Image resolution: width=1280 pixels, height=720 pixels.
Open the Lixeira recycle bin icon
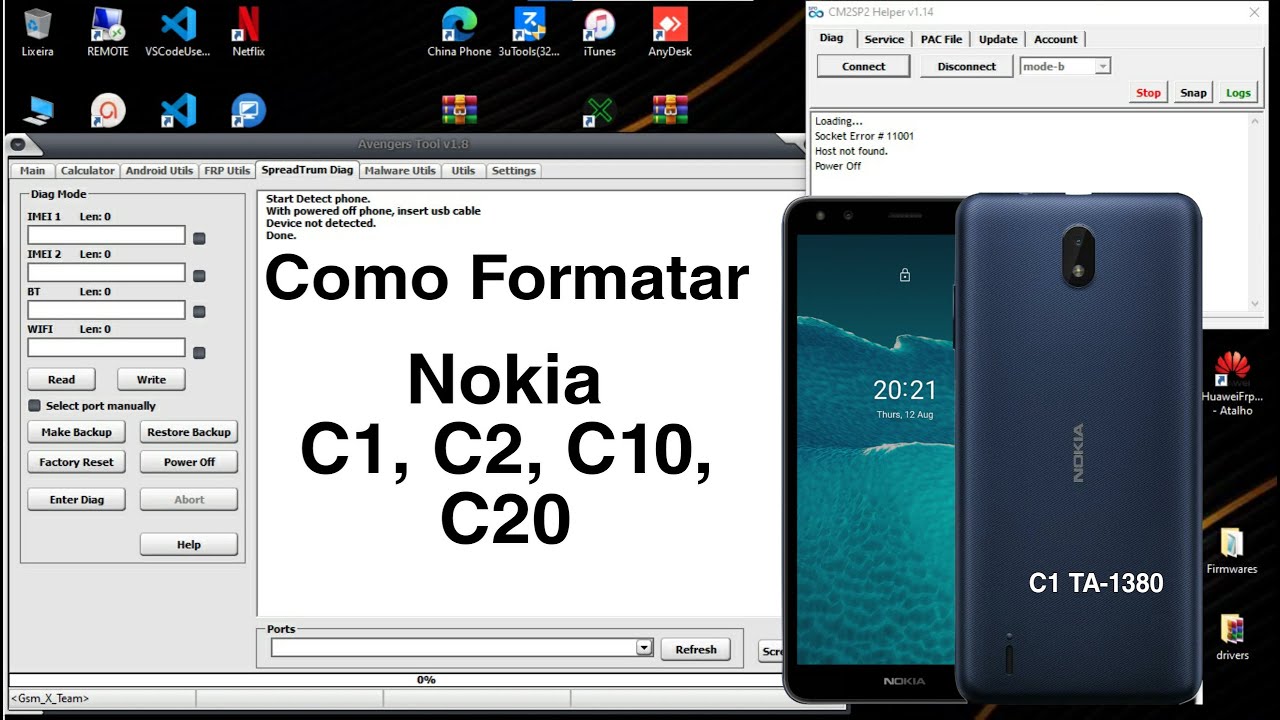pyautogui.click(x=37, y=32)
